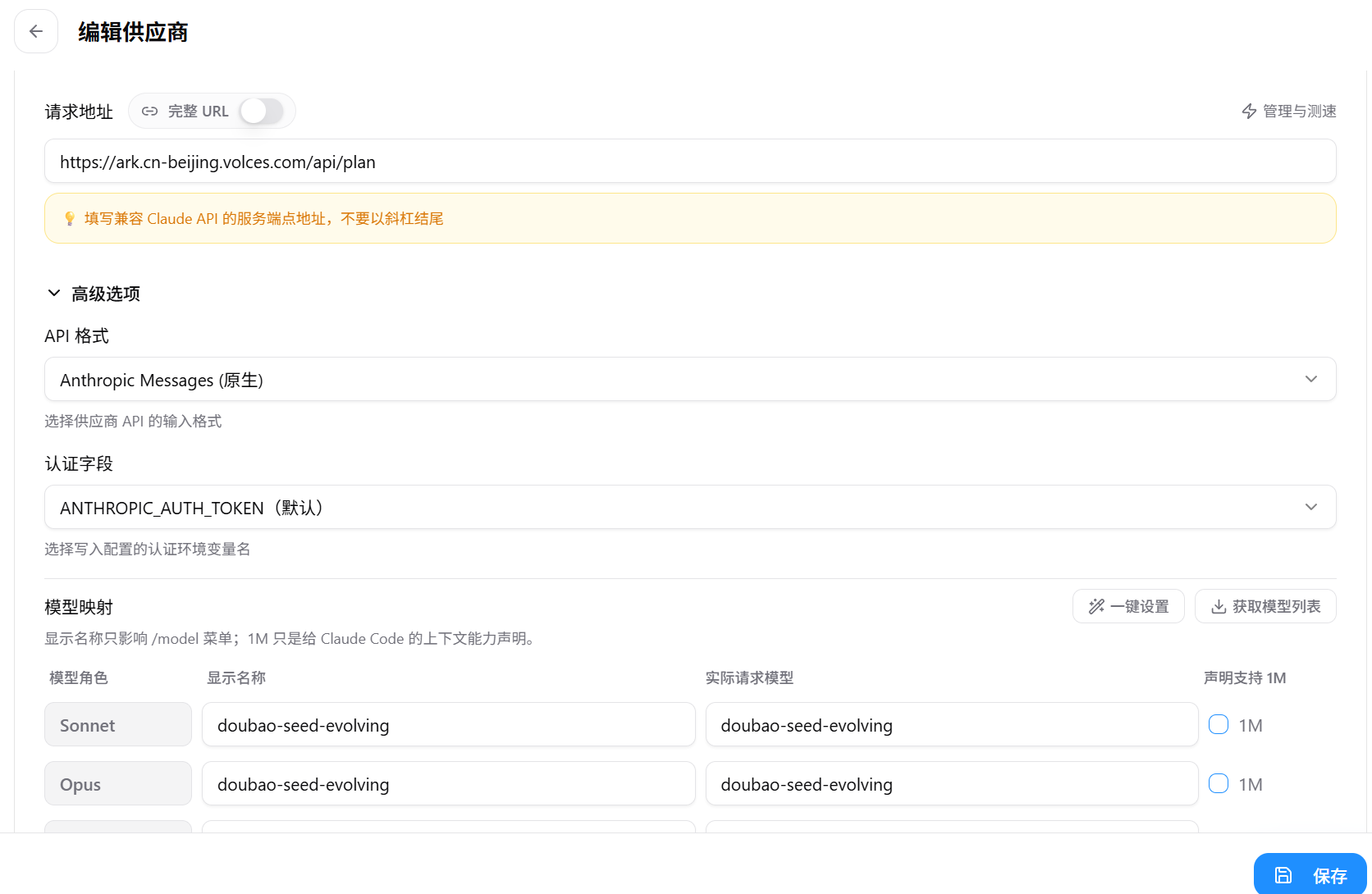Click the 编辑供应商 page title
This screenshot has height=894, width=1372.
(133, 32)
